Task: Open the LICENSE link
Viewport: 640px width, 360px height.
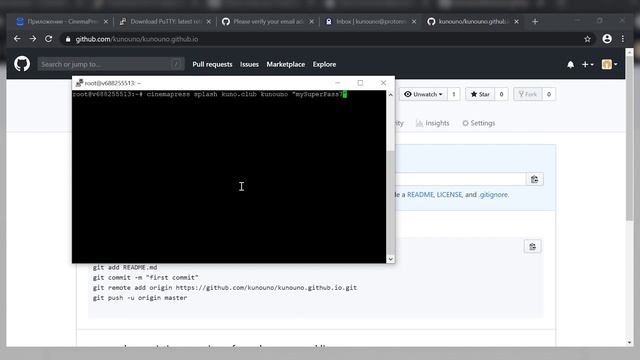Action: pos(449,195)
